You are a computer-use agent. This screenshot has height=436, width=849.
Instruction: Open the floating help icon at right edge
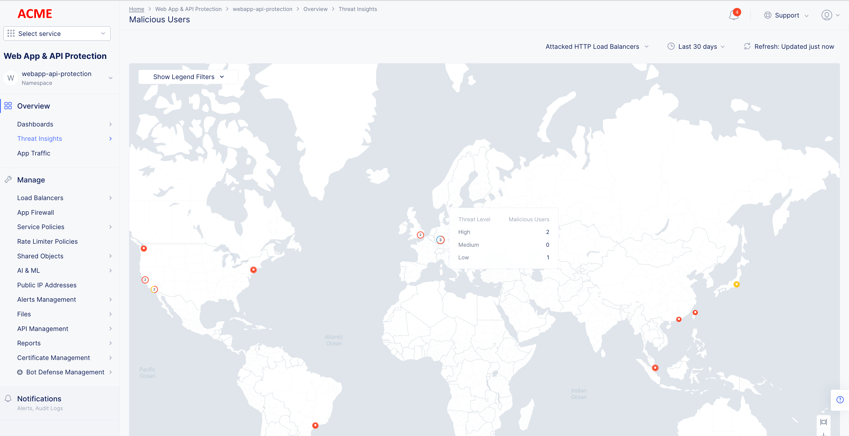[x=840, y=400]
